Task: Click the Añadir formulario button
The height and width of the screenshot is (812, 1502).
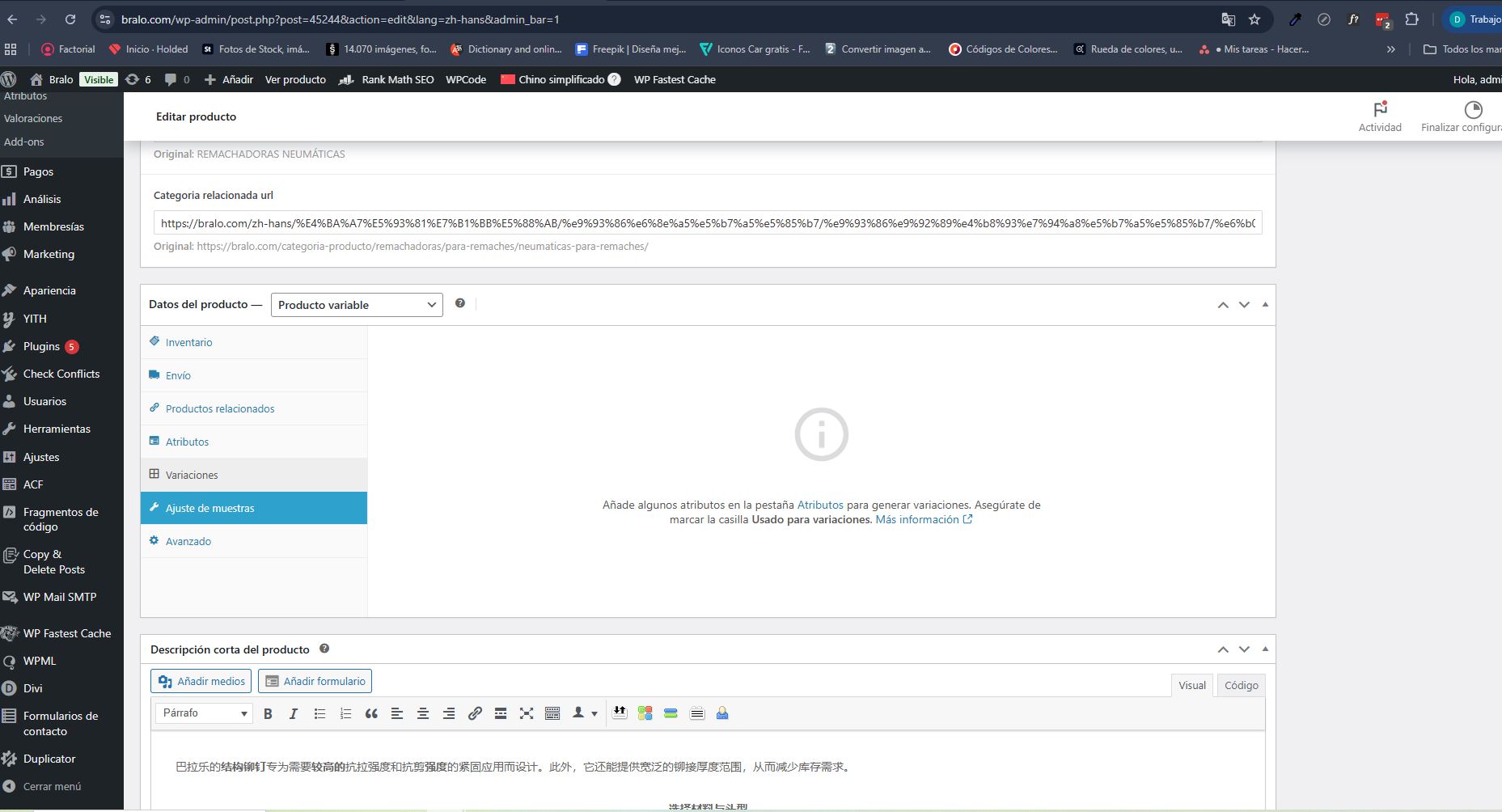Action: point(315,681)
